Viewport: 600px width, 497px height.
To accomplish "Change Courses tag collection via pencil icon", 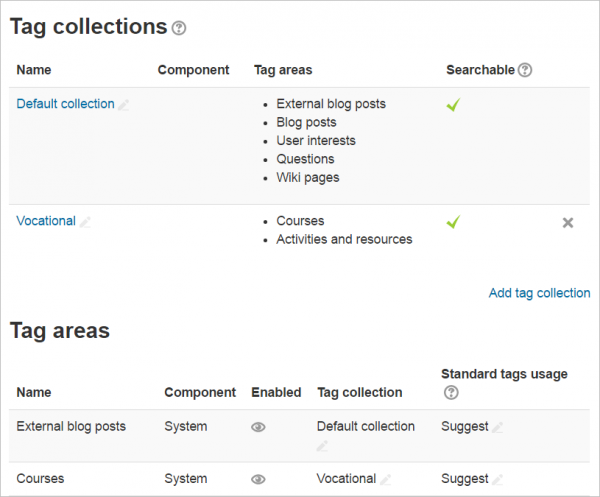I will tap(385, 480).
